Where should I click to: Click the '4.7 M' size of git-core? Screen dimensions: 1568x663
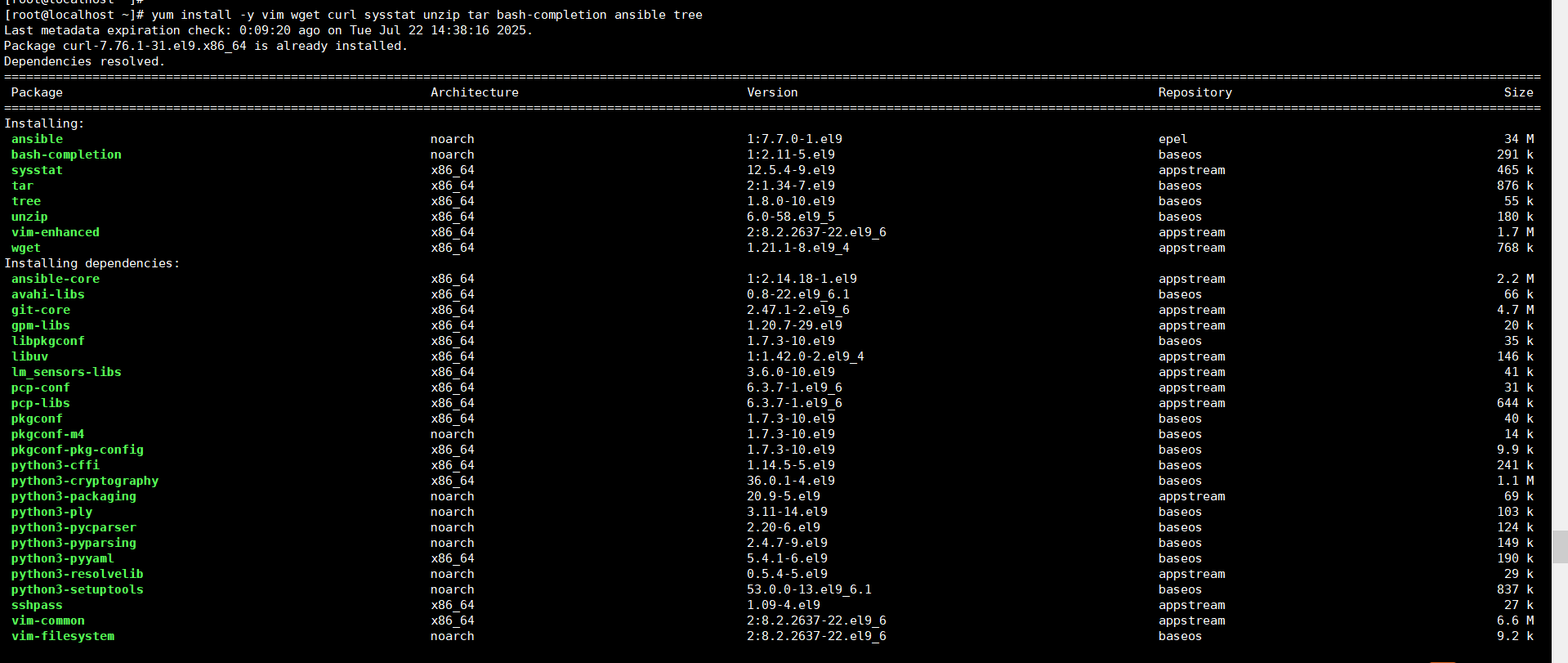pyautogui.click(x=1516, y=310)
